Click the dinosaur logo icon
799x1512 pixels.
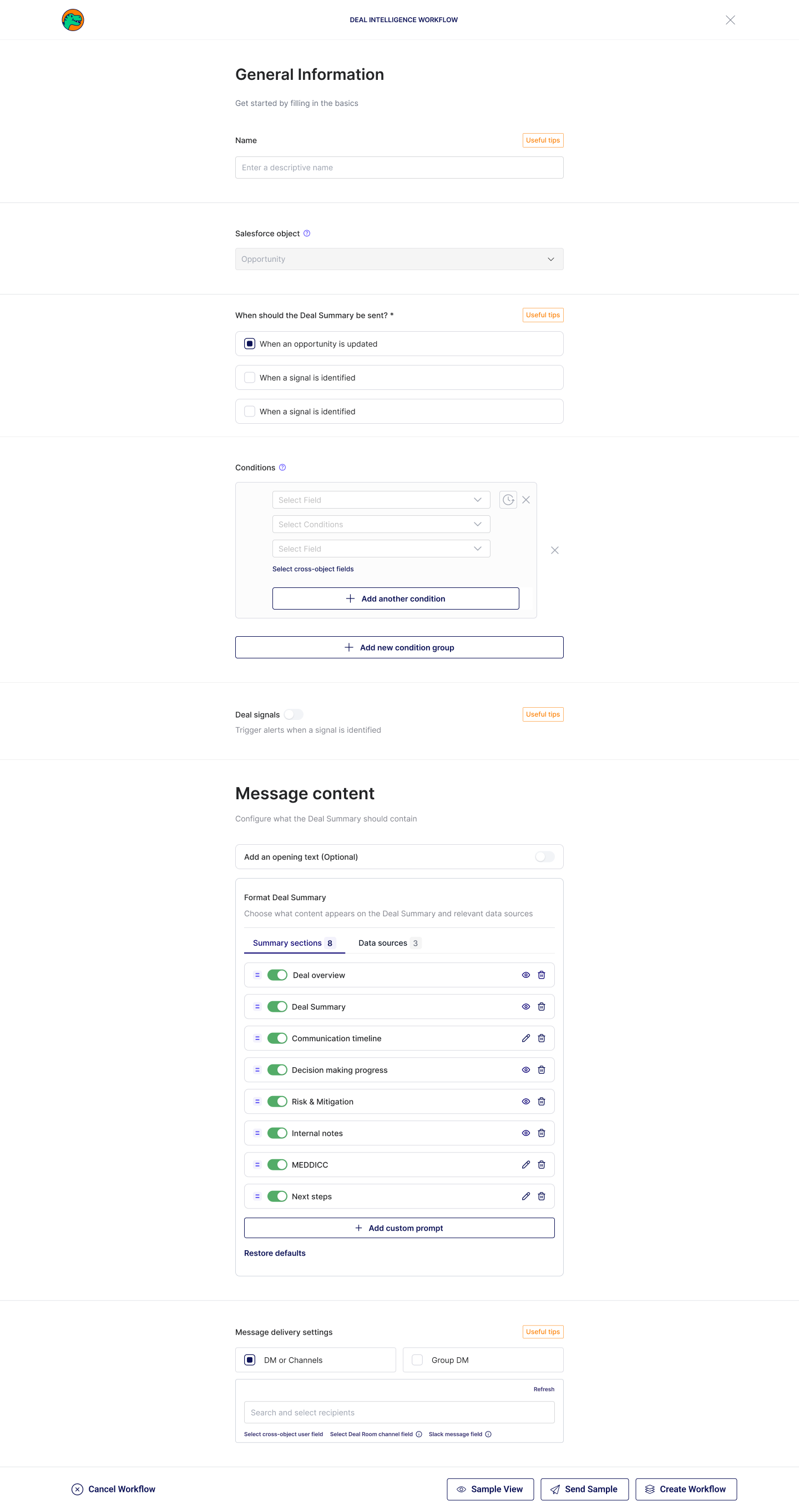click(73, 20)
